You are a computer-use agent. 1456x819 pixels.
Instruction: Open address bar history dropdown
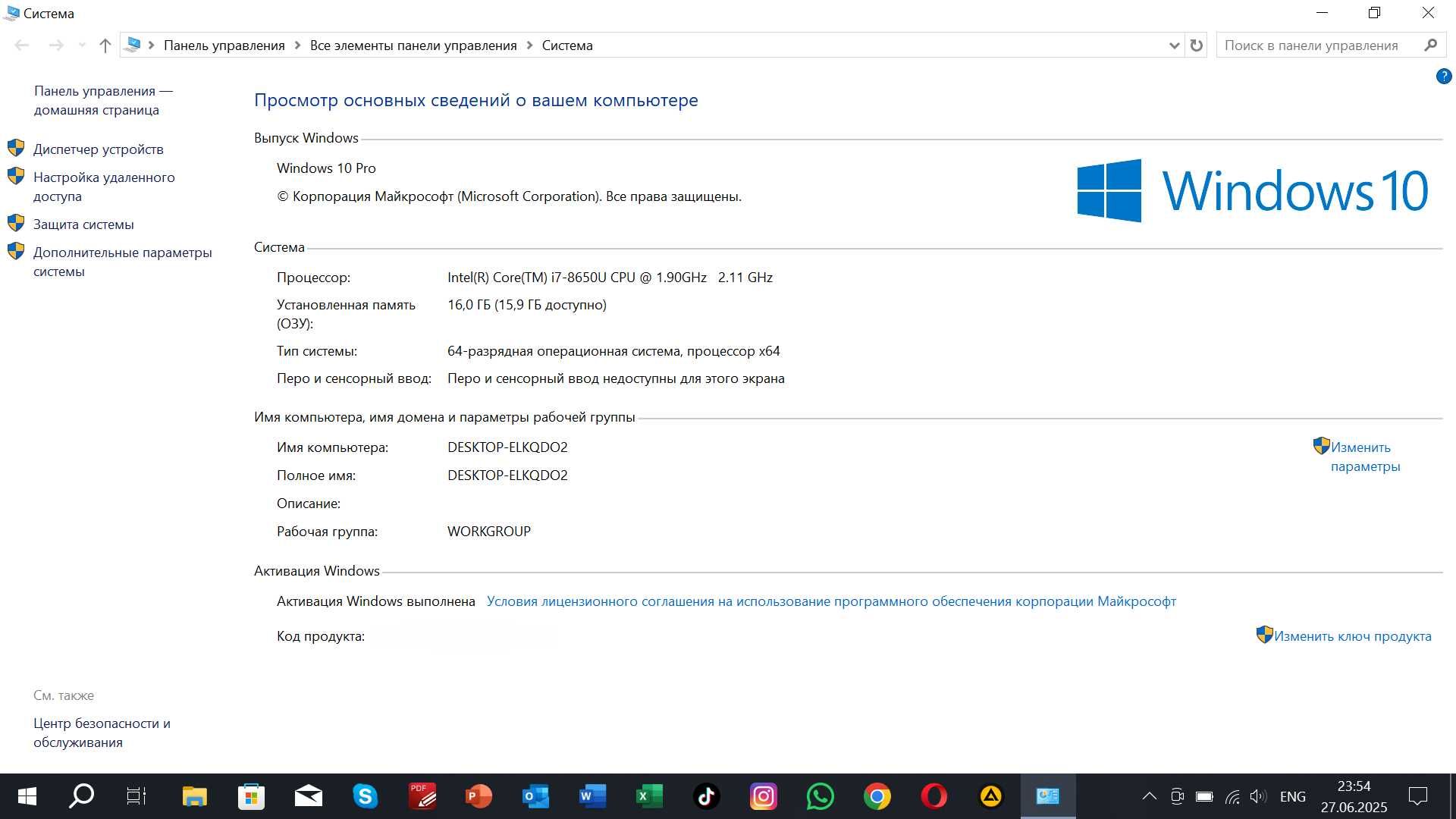(1174, 45)
